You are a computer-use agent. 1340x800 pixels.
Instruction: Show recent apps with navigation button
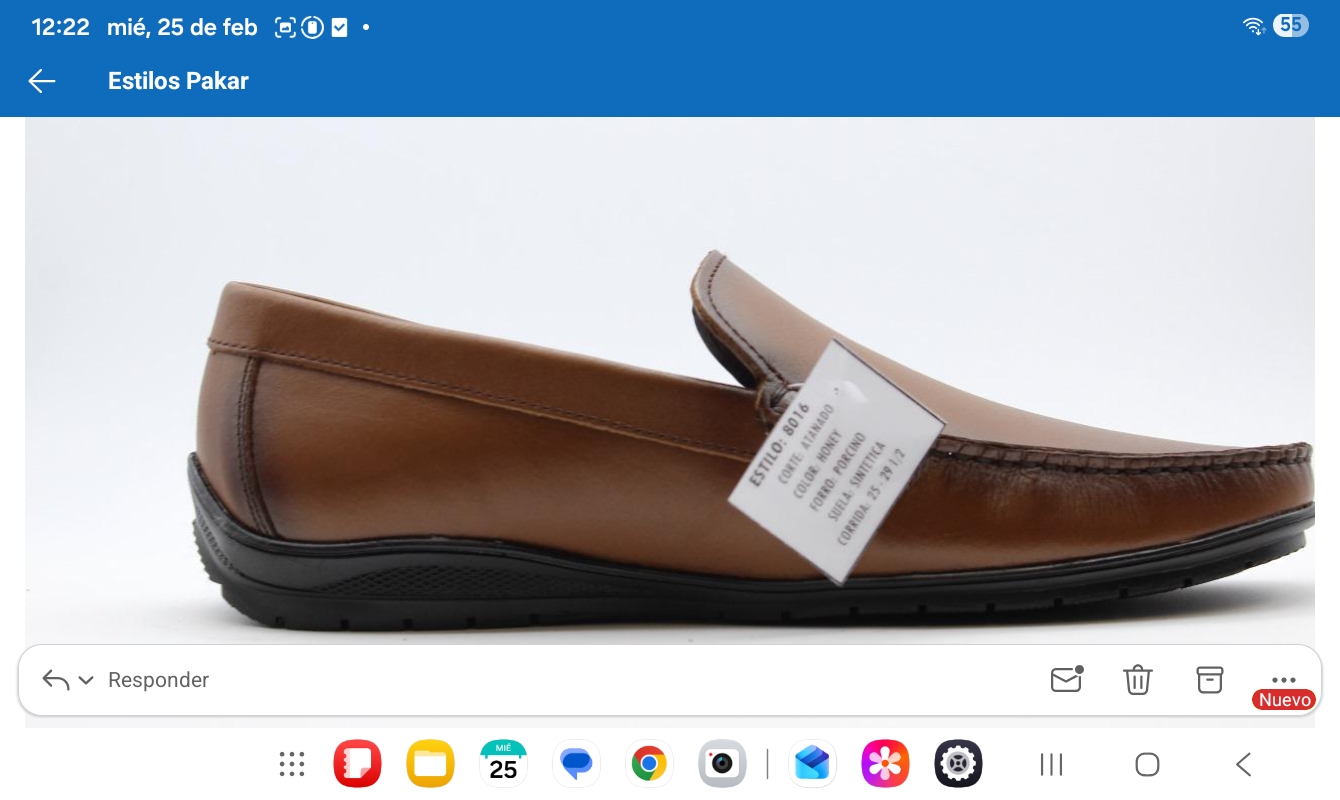(1051, 765)
